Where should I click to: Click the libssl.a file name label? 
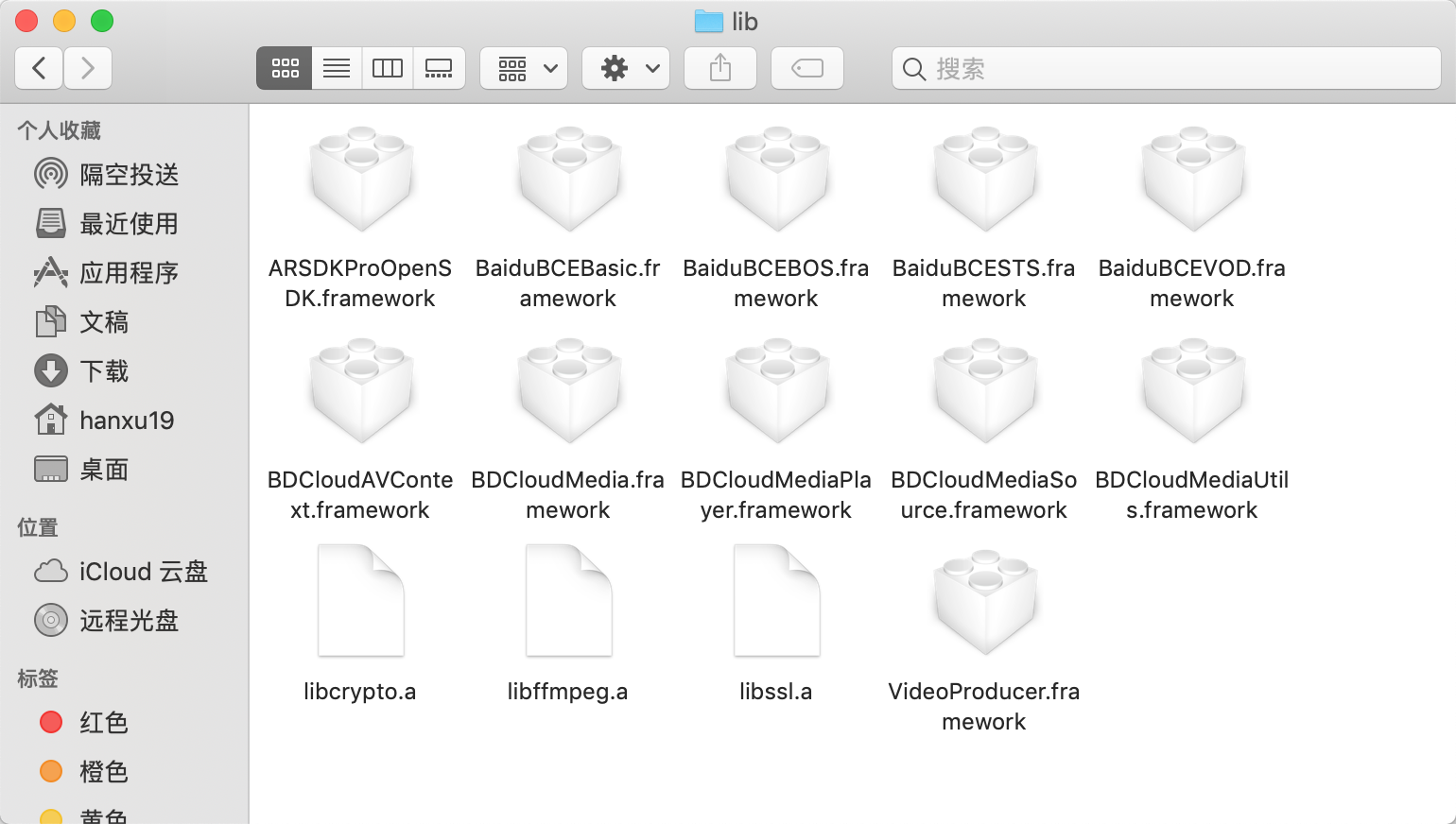pos(776,692)
